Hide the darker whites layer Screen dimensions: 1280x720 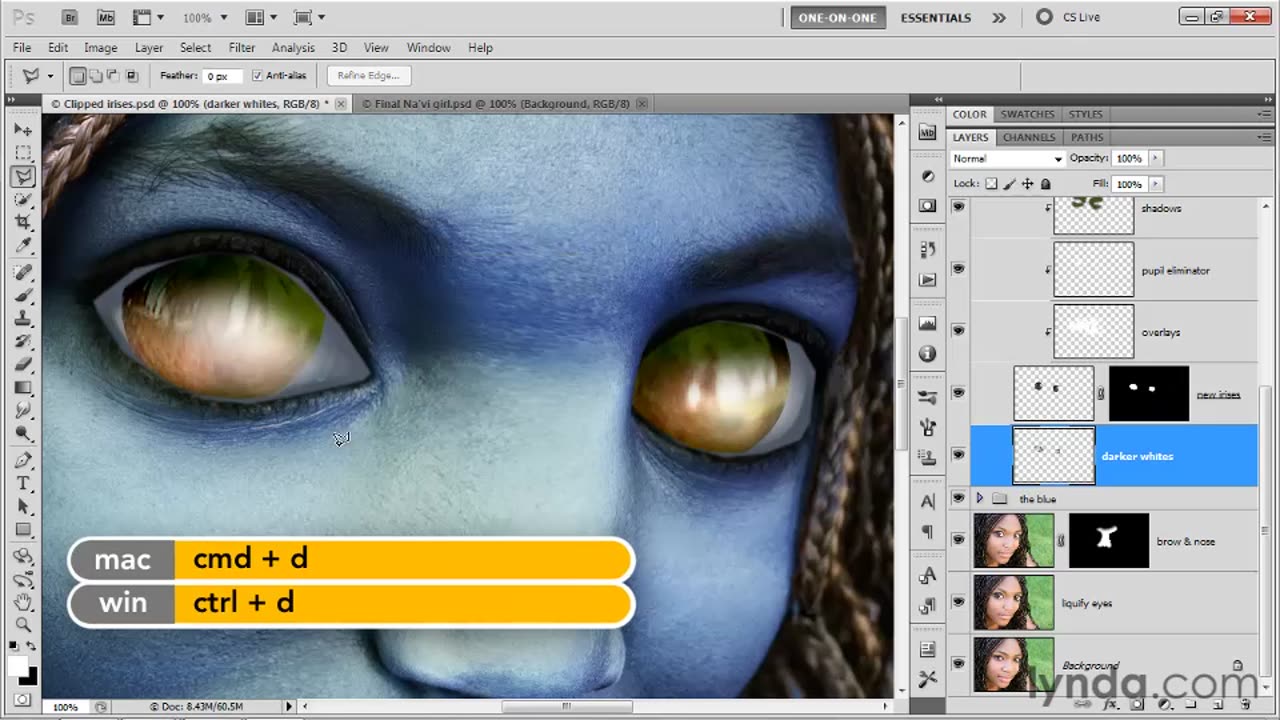[958, 455]
